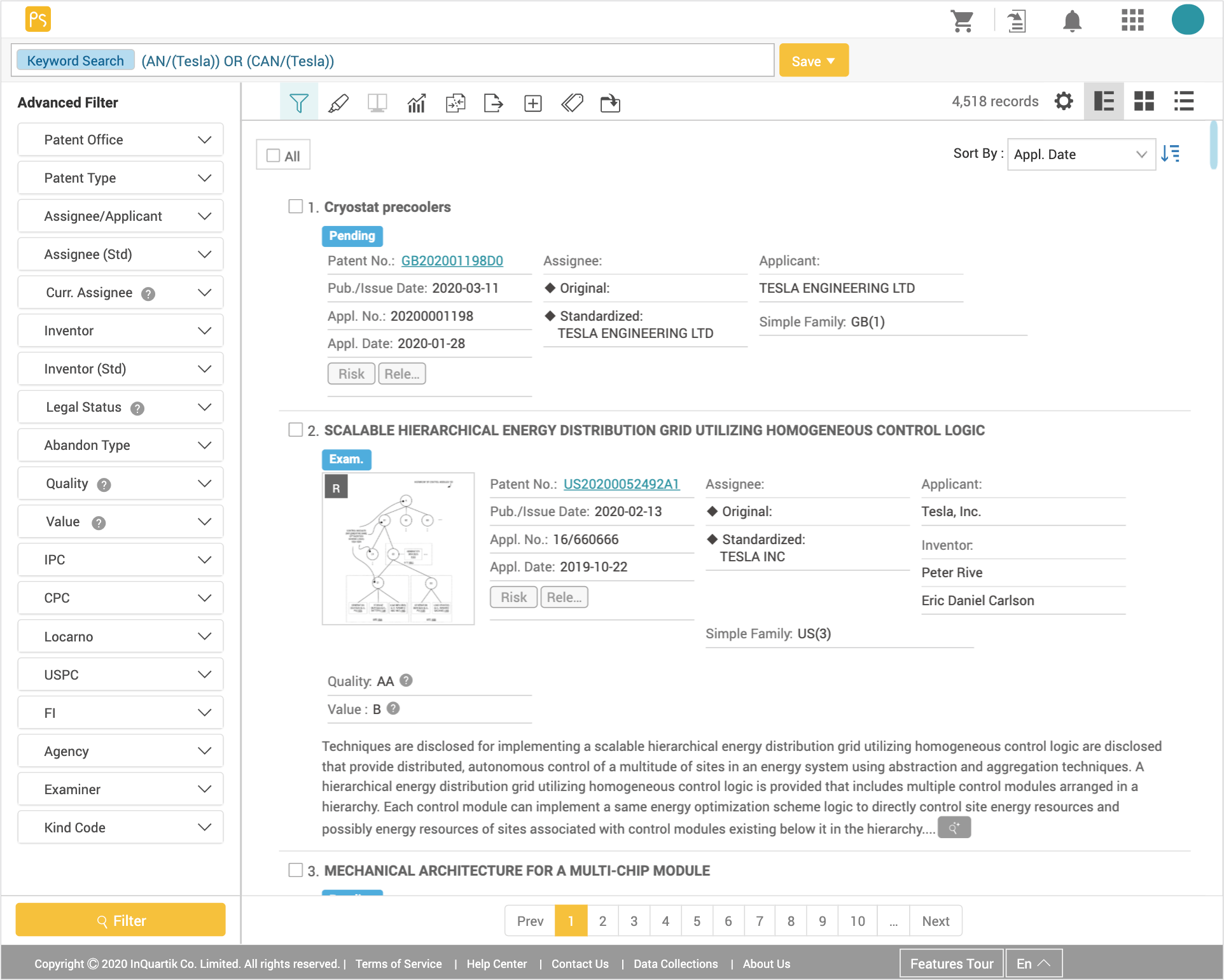Screen dimensions: 1224x980
Task: Check the All records checkbox
Action: pyautogui.click(x=273, y=155)
